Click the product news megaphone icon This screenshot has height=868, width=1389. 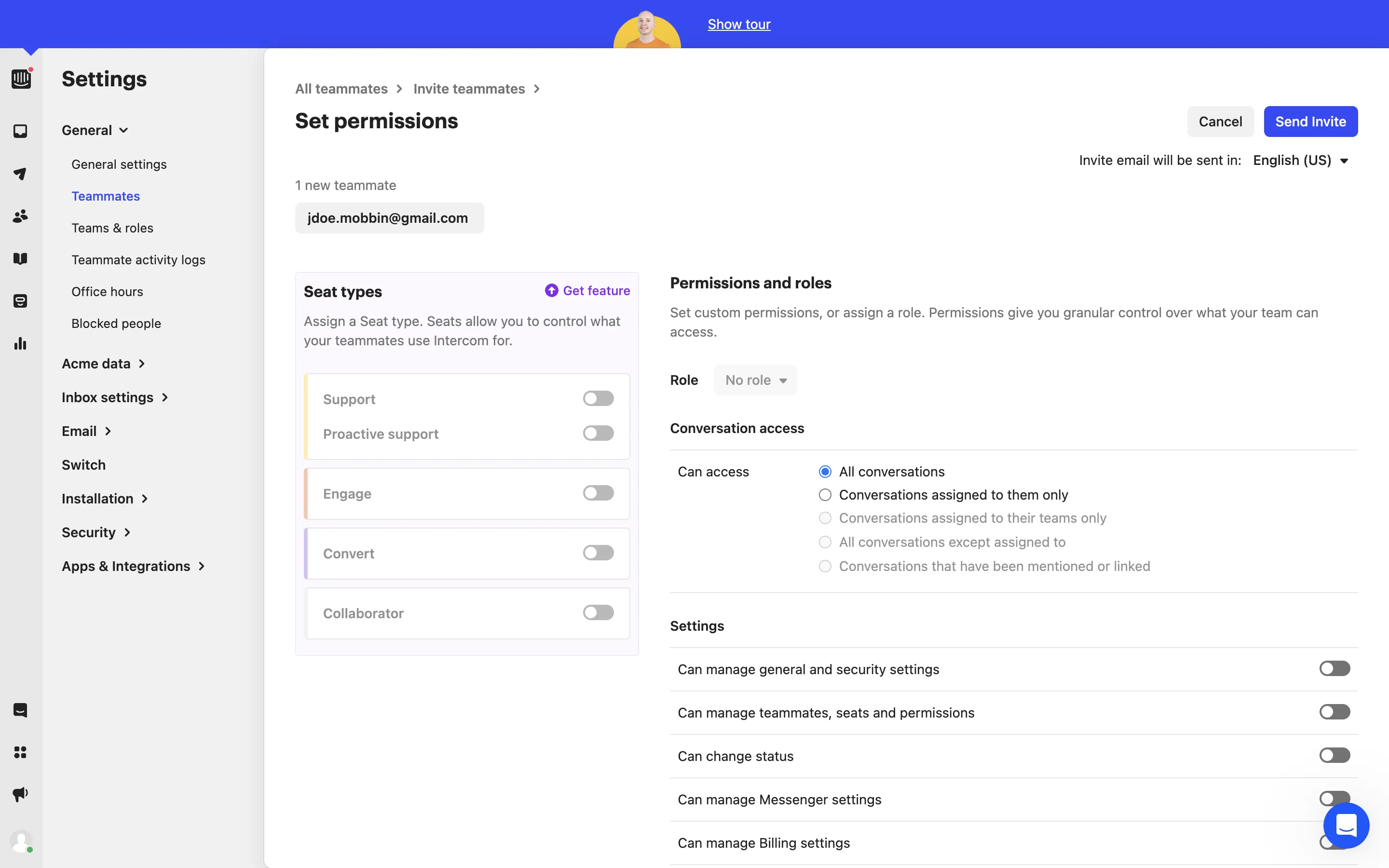point(20,795)
